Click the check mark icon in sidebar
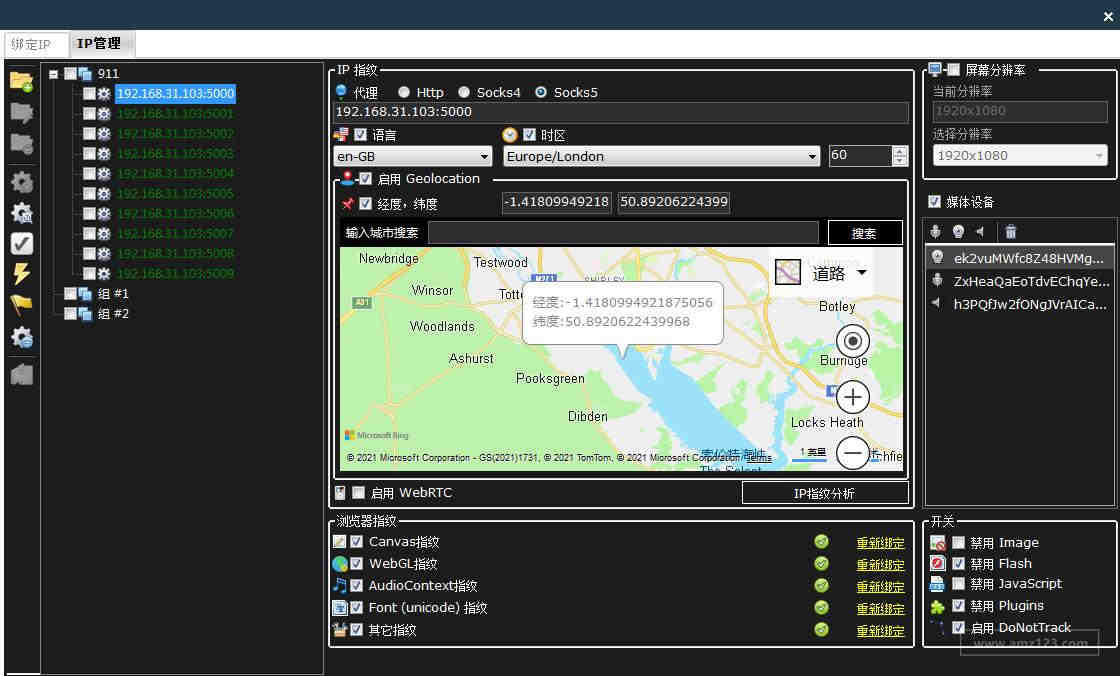 click(21, 244)
